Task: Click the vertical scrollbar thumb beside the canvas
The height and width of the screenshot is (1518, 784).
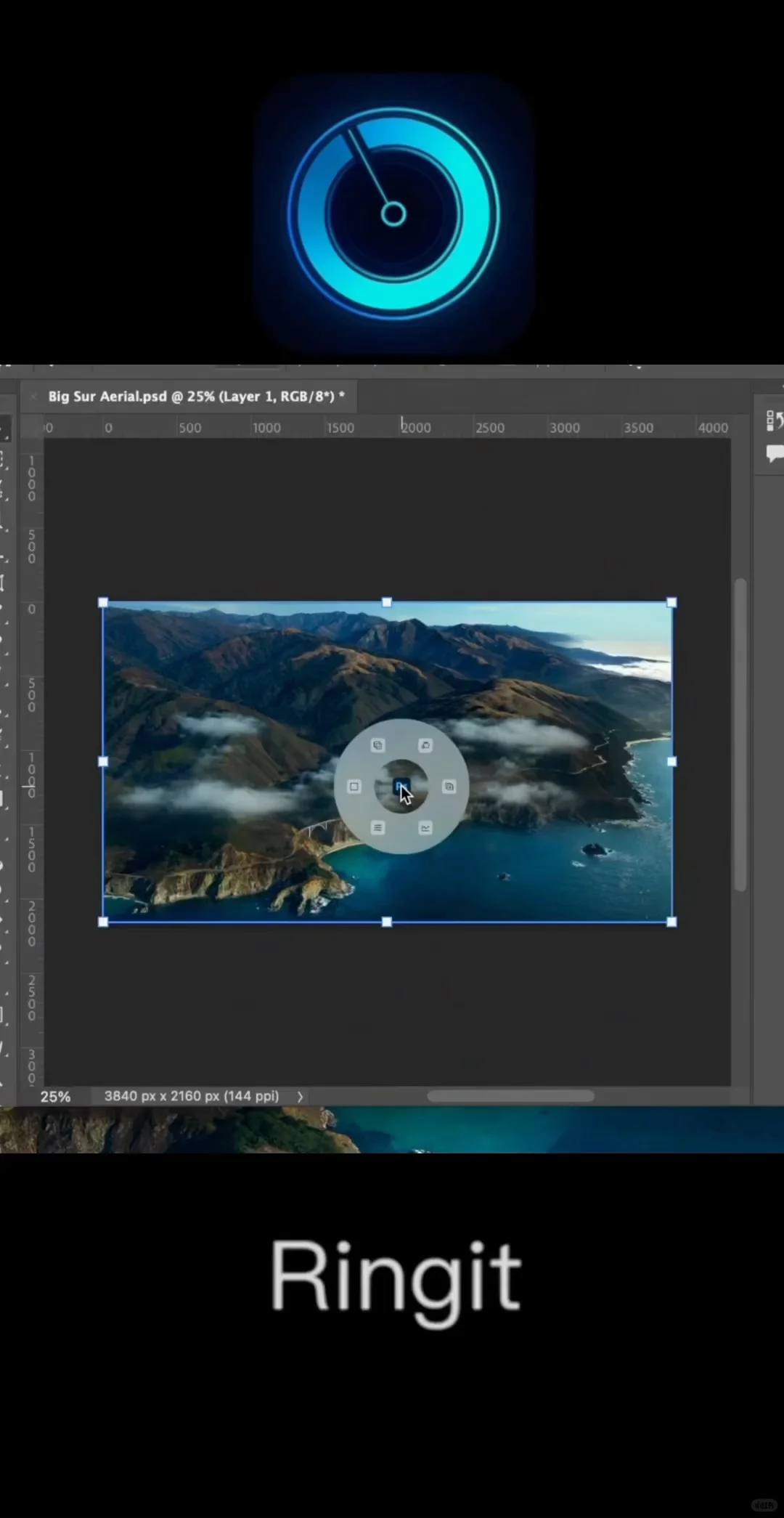Action: pos(740,734)
